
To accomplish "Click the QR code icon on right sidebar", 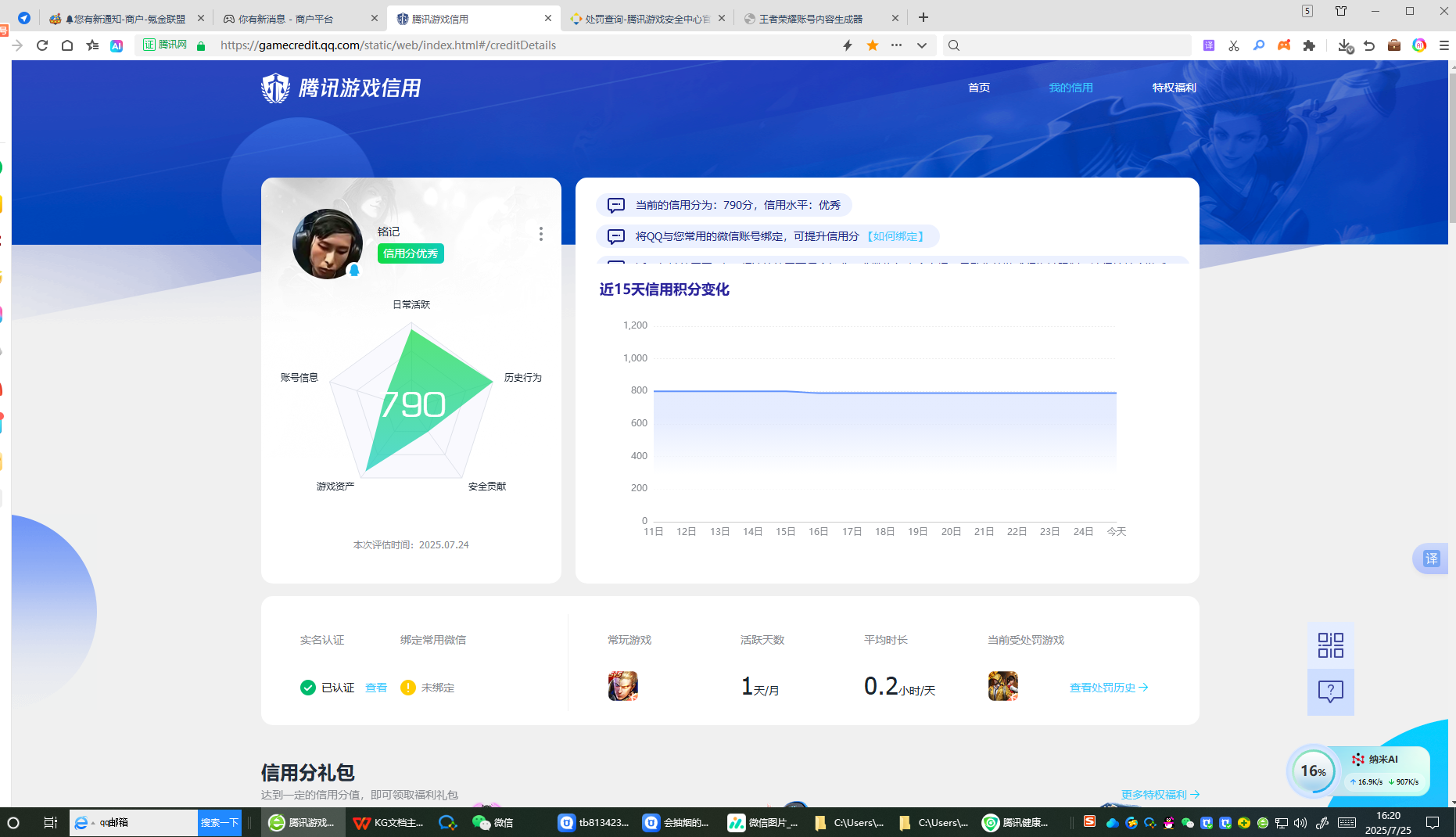I will (x=1330, y=645).
